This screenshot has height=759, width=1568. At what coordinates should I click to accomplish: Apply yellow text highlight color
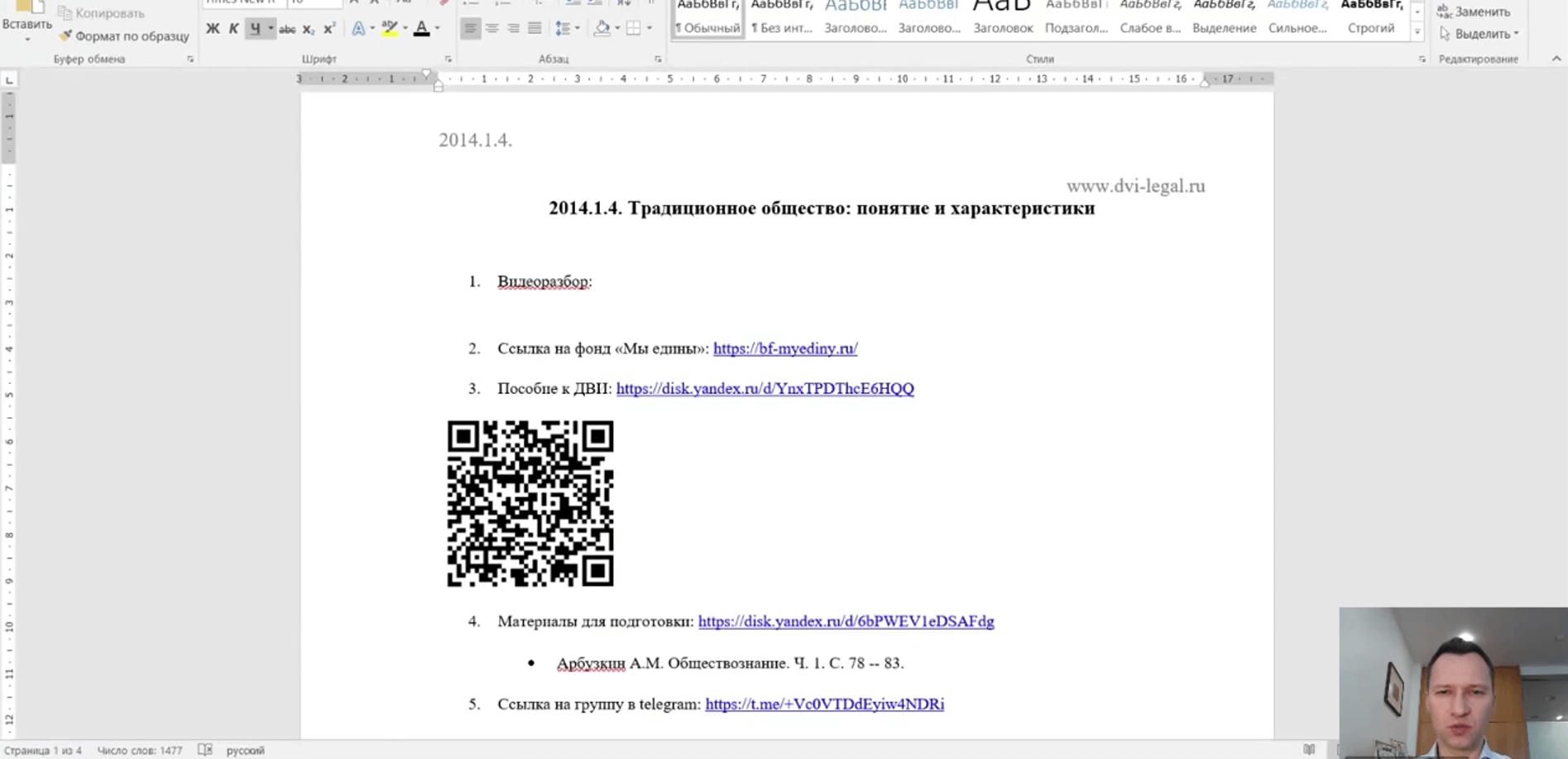pos(390,29)
